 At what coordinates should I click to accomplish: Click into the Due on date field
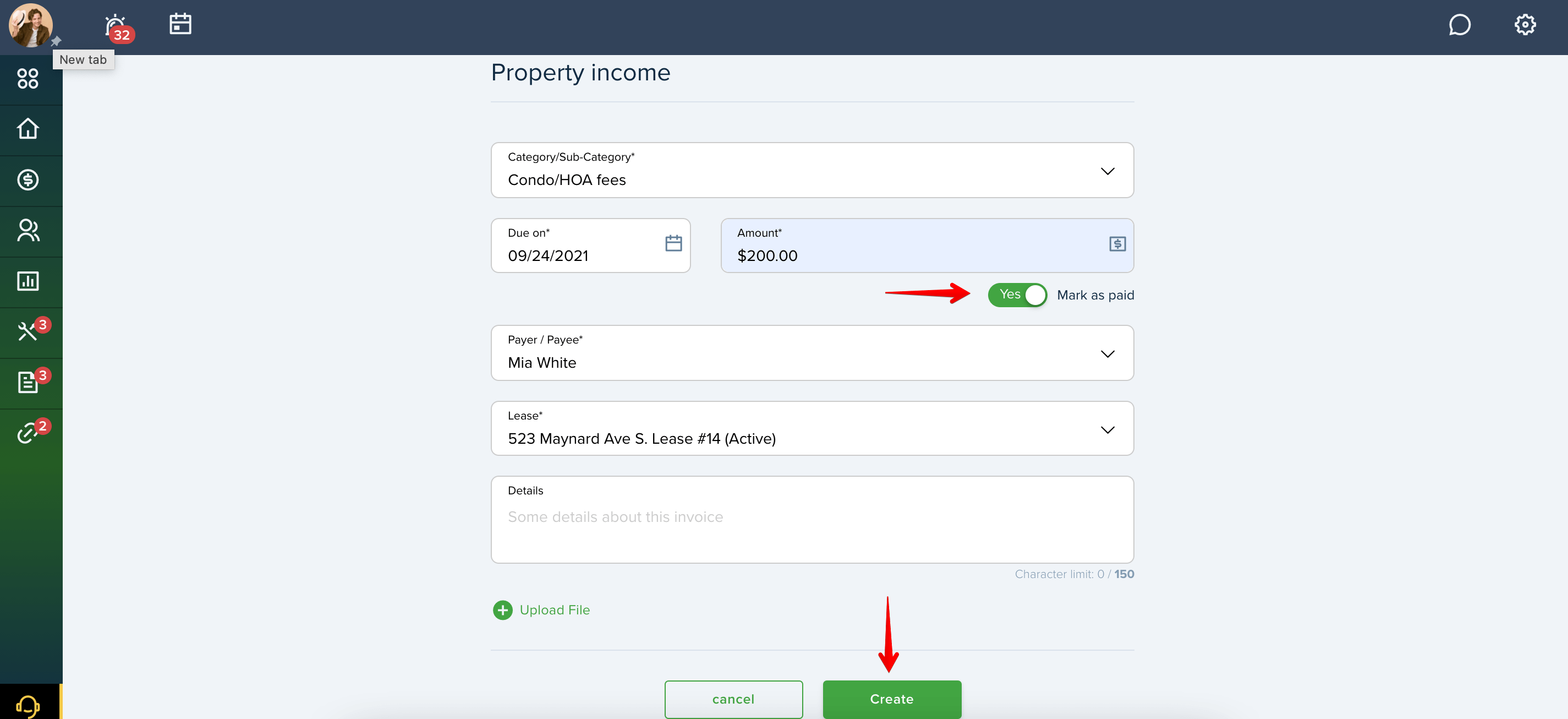[590, 246]
